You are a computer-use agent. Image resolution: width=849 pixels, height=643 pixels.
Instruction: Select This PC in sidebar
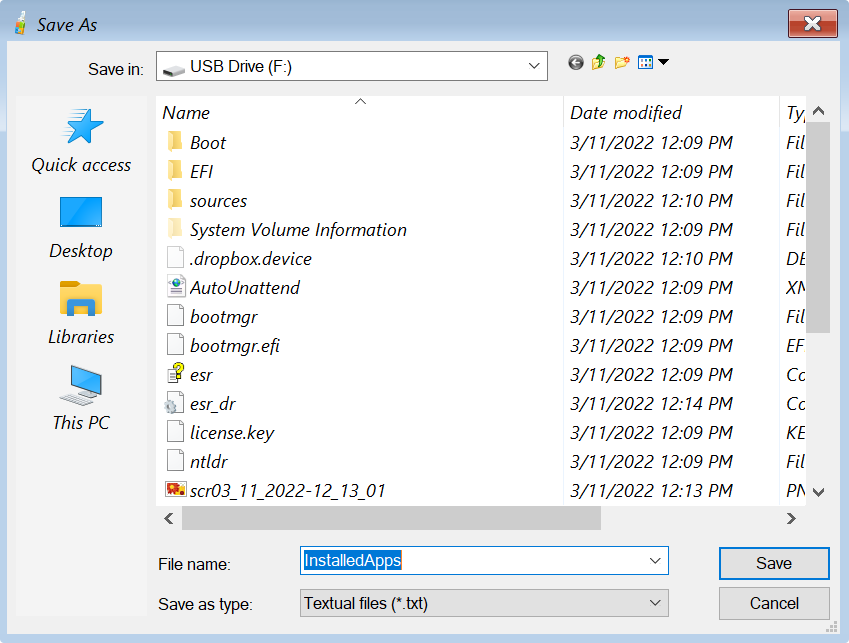point(81,399)
